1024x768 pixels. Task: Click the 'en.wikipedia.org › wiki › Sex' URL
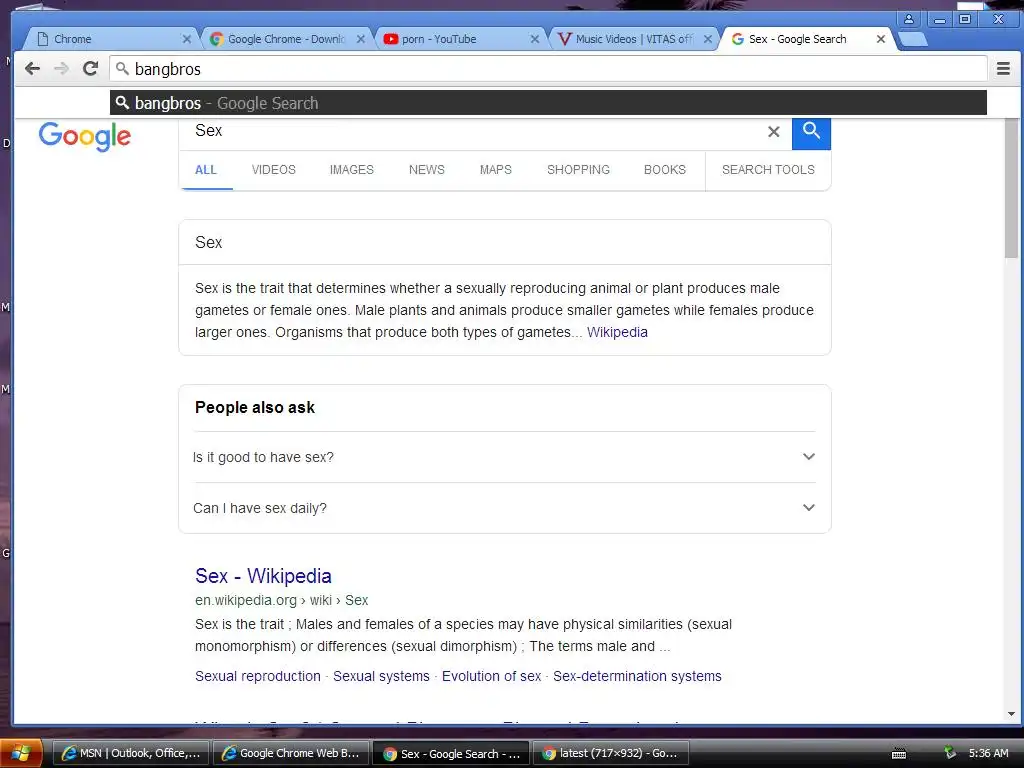281,600
